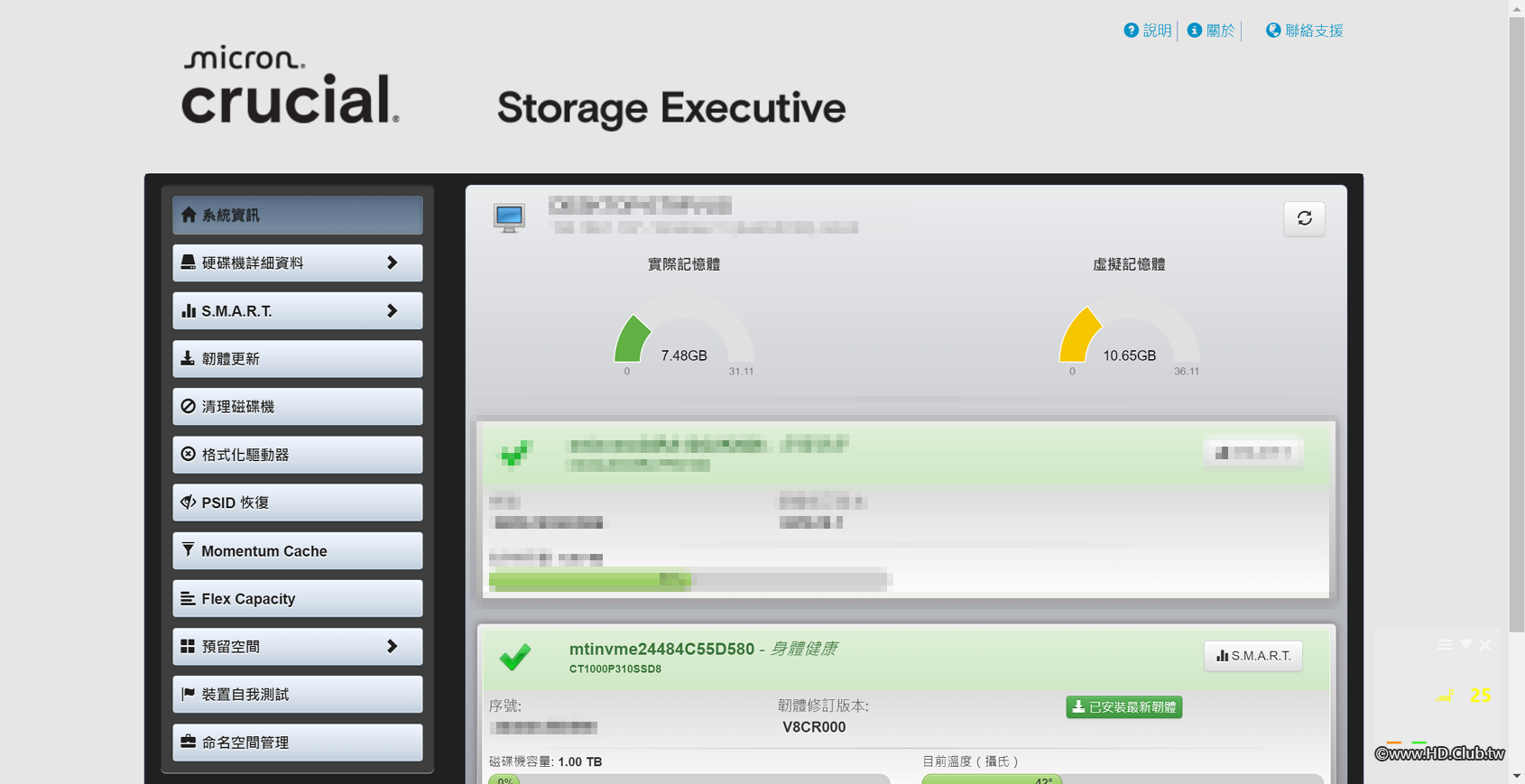Screen dimensions: 1525x784
Task: Click the refresh icon button
Action: (1304, 218)
